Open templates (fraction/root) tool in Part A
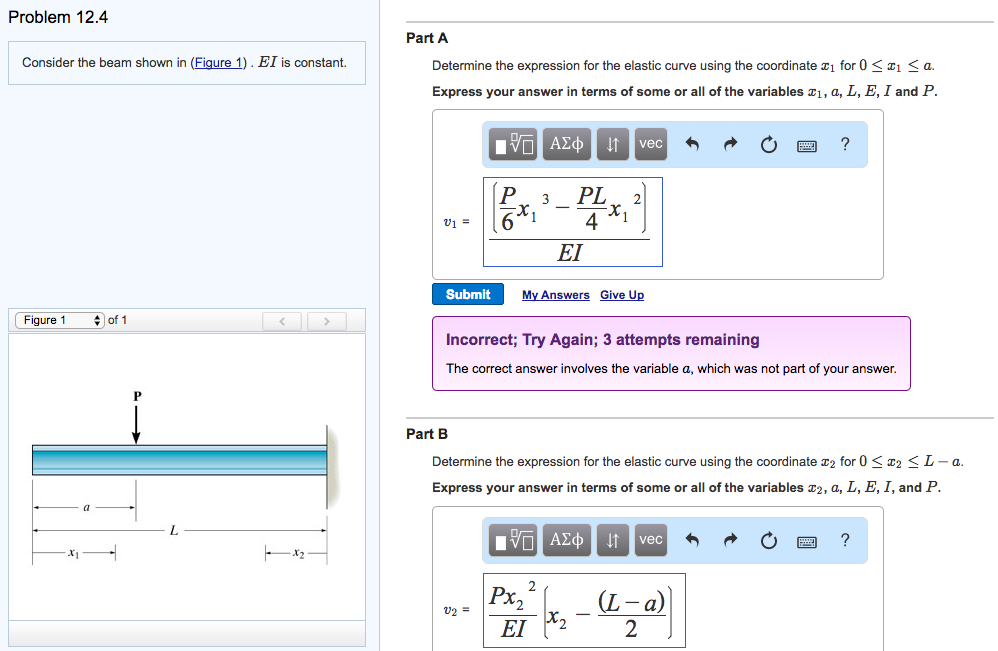The height and width of the screenshot is (651, 998). point(513,144)
